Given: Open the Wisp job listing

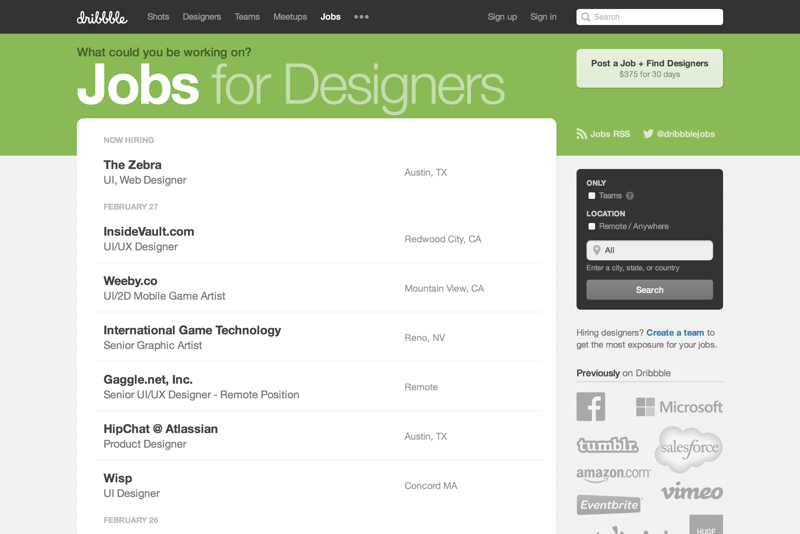Looking at the screenshot, I should [117, 478].
